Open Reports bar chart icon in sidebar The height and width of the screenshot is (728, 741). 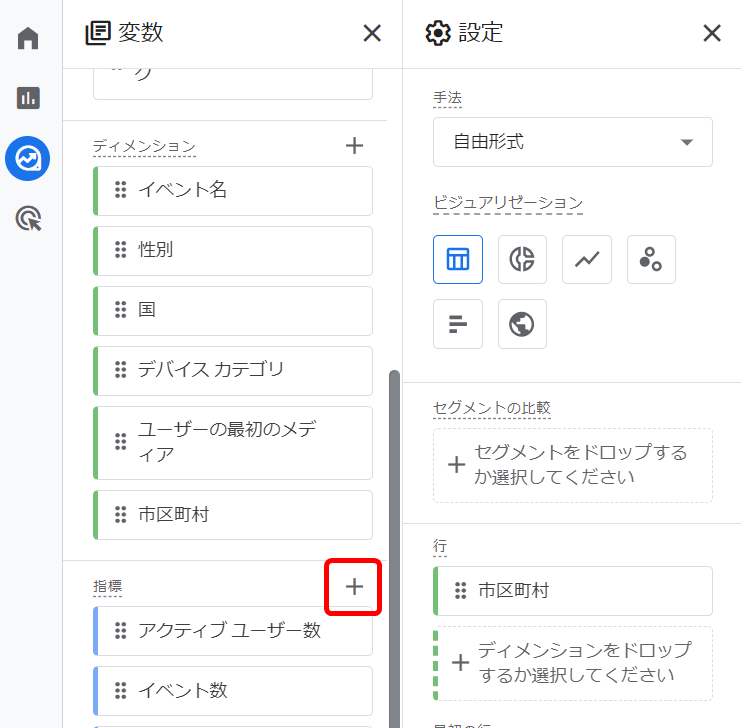pyautogui.click(x=28, y=98)
